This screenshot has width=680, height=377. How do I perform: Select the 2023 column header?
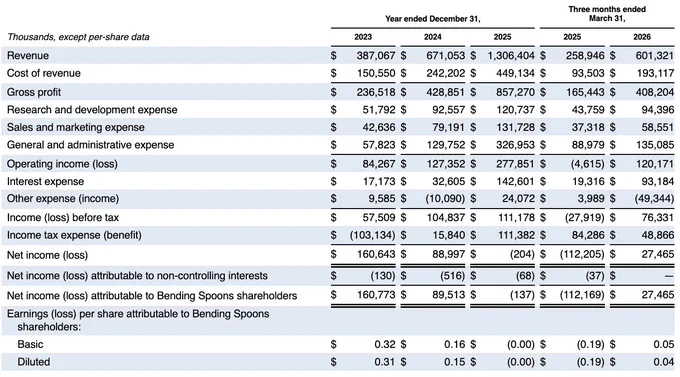point(363,37)
